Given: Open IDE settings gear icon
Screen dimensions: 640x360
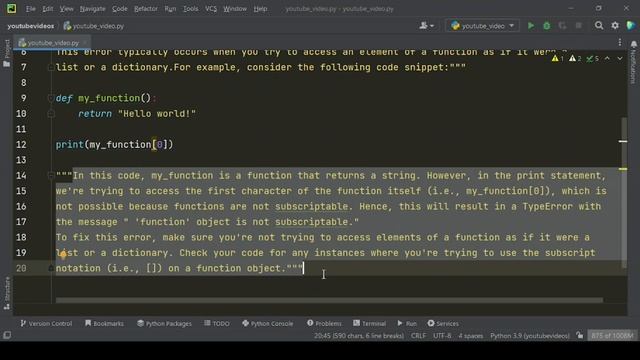Looking at the screenshot, I should click(615, 26).
